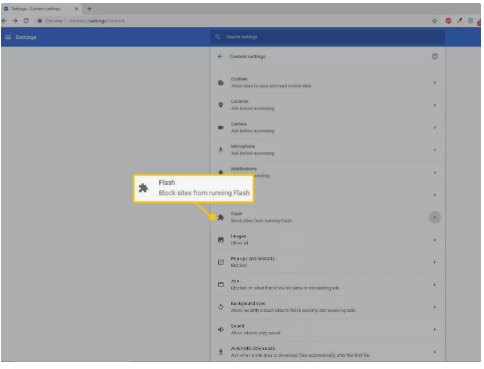
Task: Go back from Content settings using the arrow
Action: tap(220, 56)
